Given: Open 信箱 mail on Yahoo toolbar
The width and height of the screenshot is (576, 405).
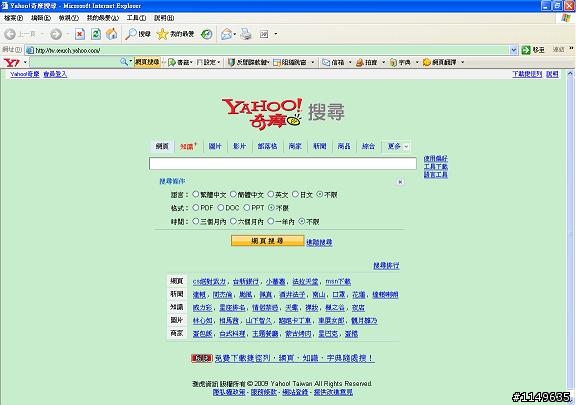Looking at the screenshot, I should click(333, 62).
